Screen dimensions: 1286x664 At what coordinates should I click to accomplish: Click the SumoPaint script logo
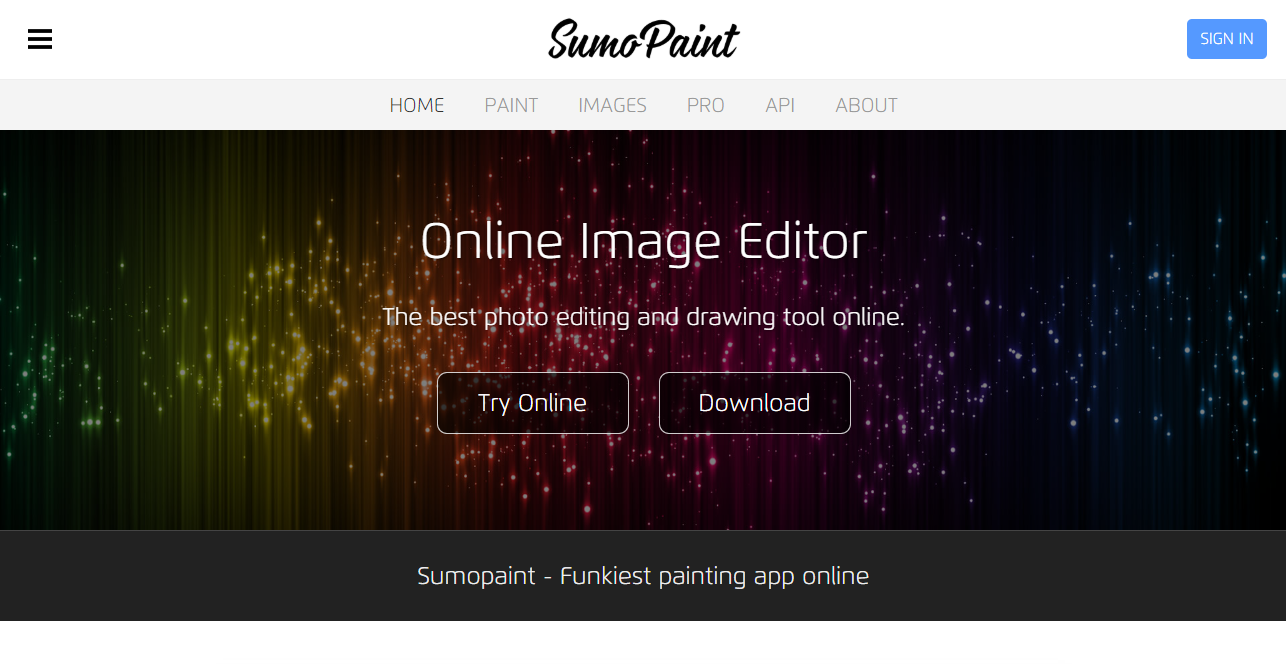pyautogui.click(x=643, y=40)
